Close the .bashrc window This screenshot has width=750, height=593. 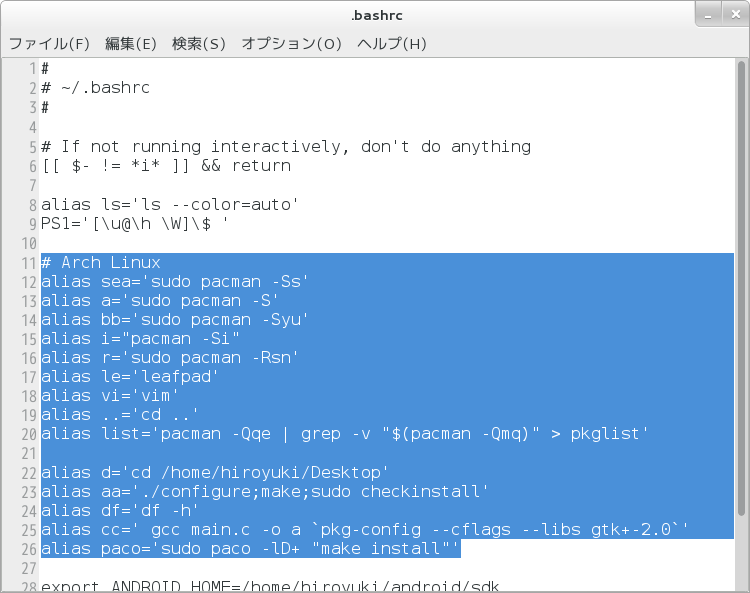tap(736, 15)
